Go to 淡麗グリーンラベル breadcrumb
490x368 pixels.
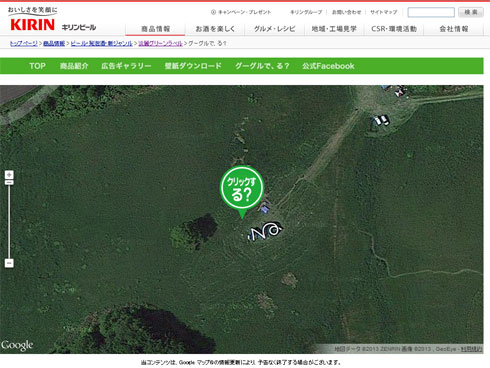point(161,43)
